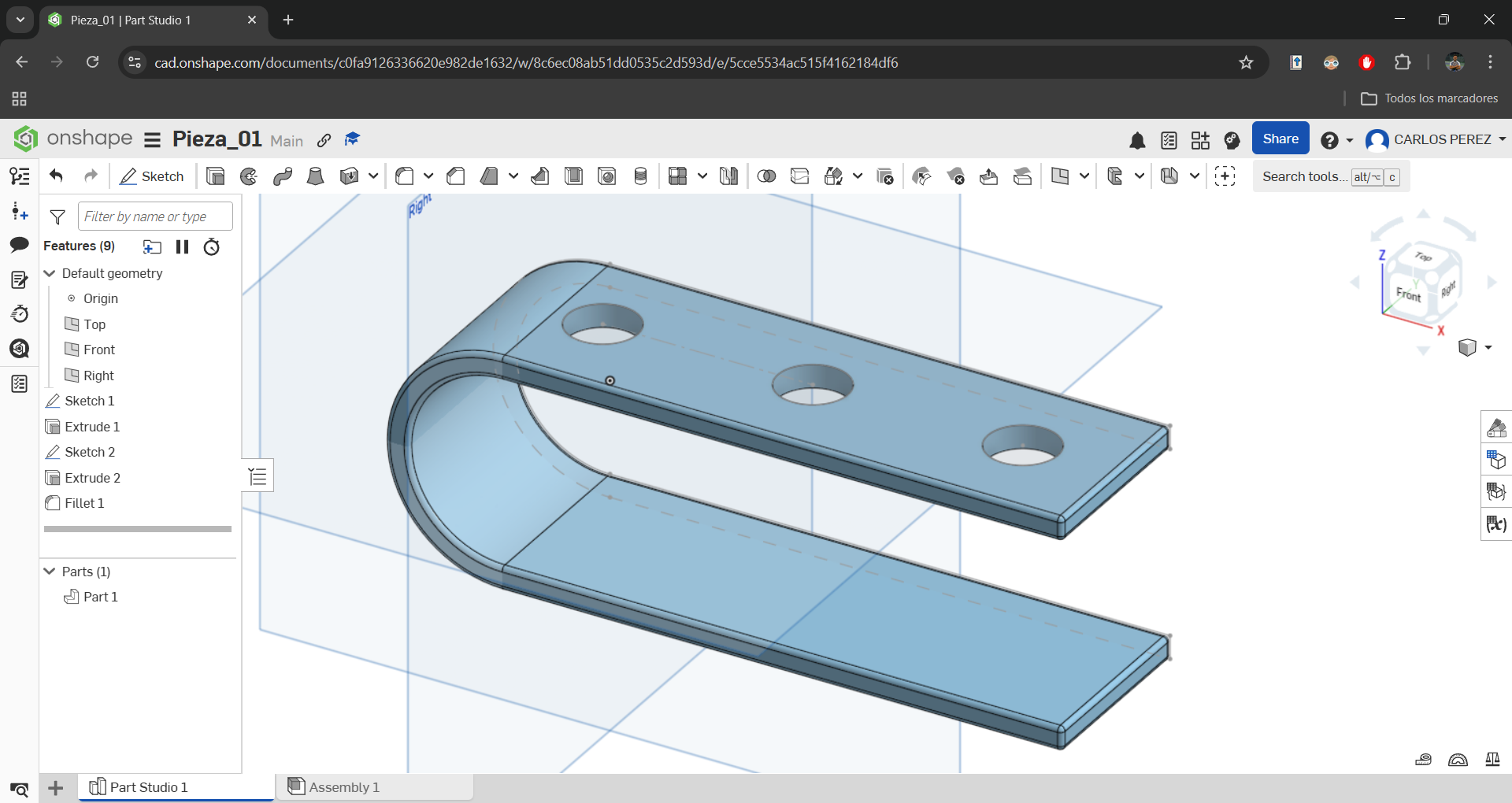Viewport: 1512px width, 803px height.
Task: Collapse the Default geometry tree node
Action: [50, 273]
